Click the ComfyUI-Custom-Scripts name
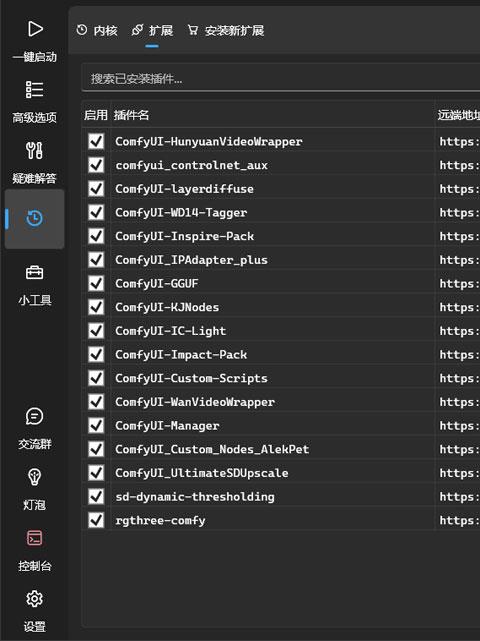The height and width of the screenshot is (641, 480). coord(191,379)
